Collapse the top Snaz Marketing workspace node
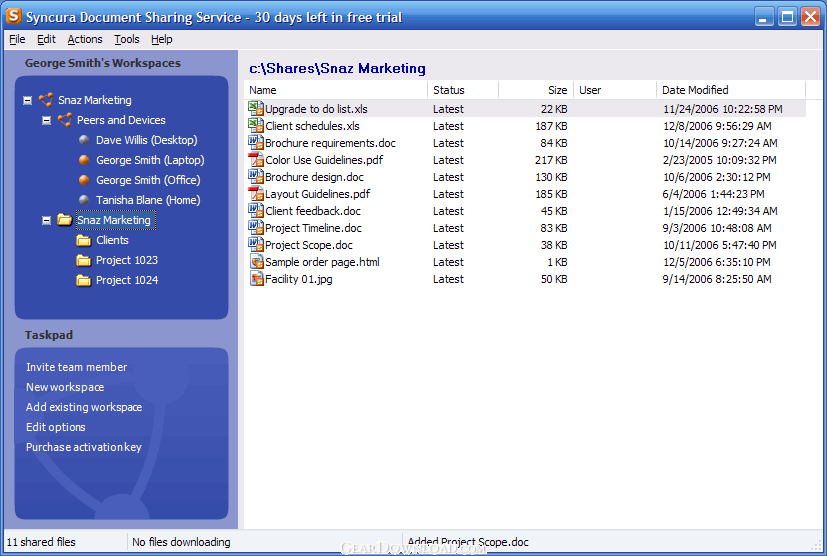 (x=27, y=100)
